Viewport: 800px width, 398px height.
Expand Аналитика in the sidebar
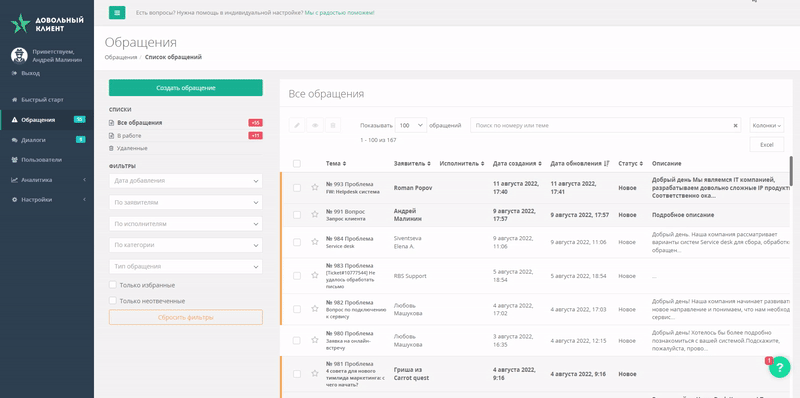tap(47, 180)
